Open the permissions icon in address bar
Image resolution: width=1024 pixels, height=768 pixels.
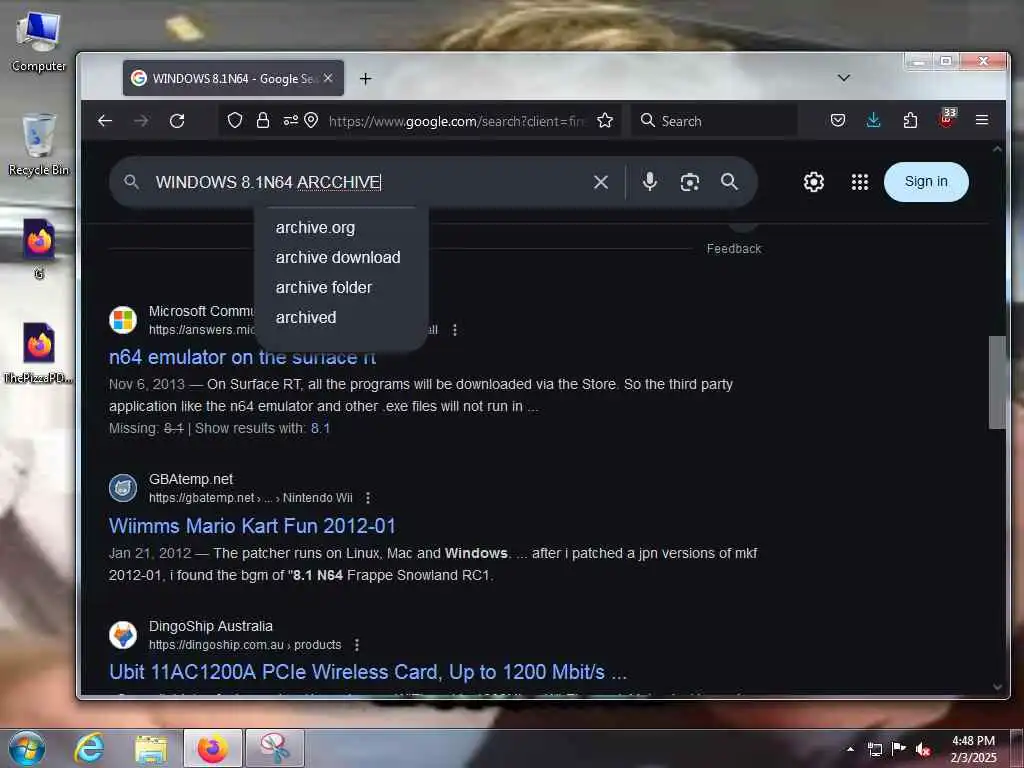coord(291,120)
